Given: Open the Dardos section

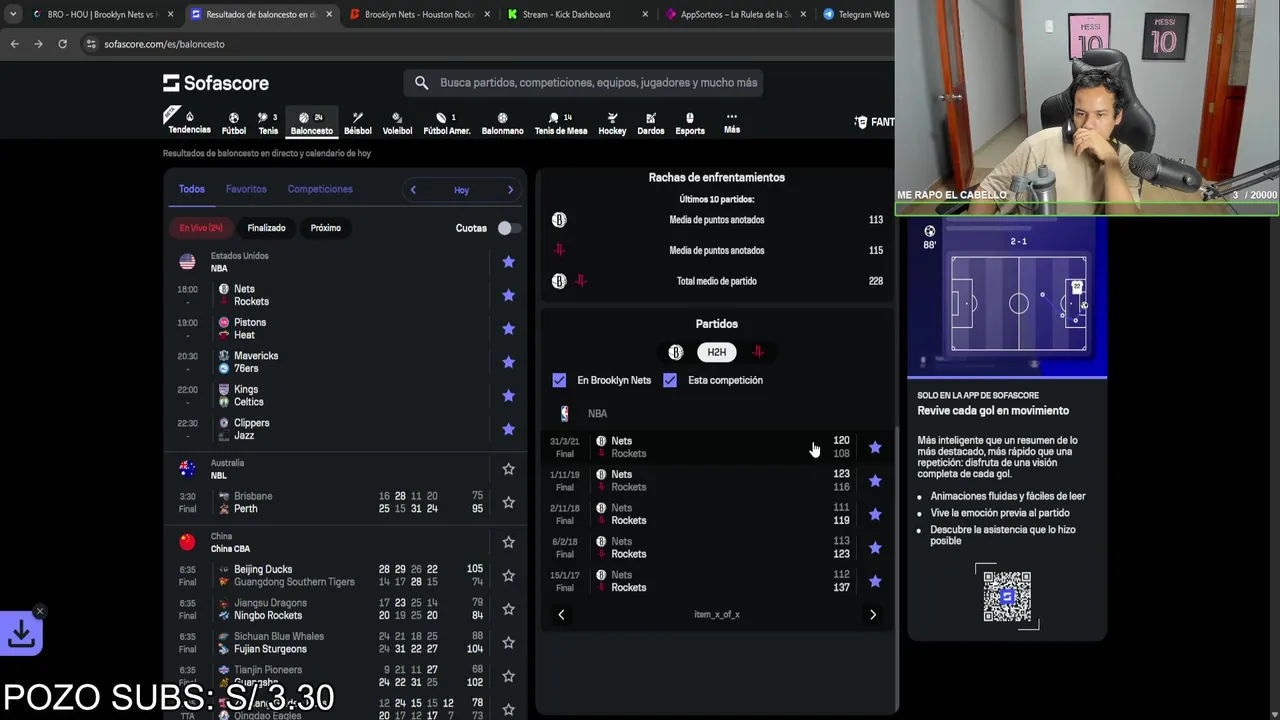Looking at the screenshot, I should [x=651, y=123].
